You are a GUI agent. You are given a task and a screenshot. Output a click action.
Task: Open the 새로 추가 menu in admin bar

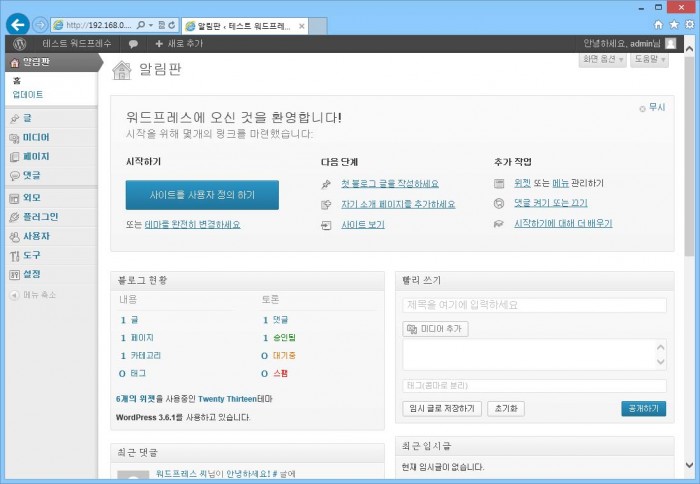coord(179,44)
